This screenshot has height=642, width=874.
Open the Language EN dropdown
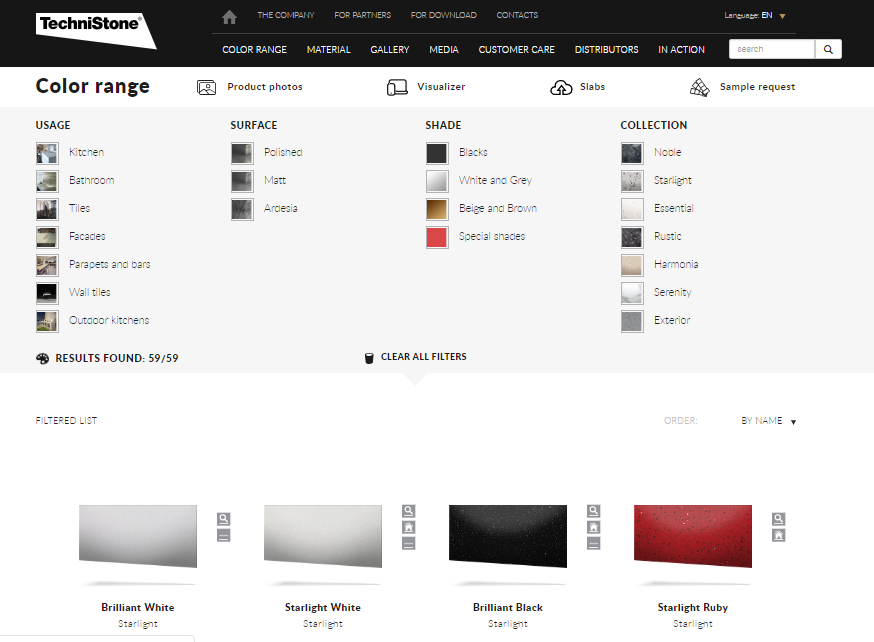point(755,16)
